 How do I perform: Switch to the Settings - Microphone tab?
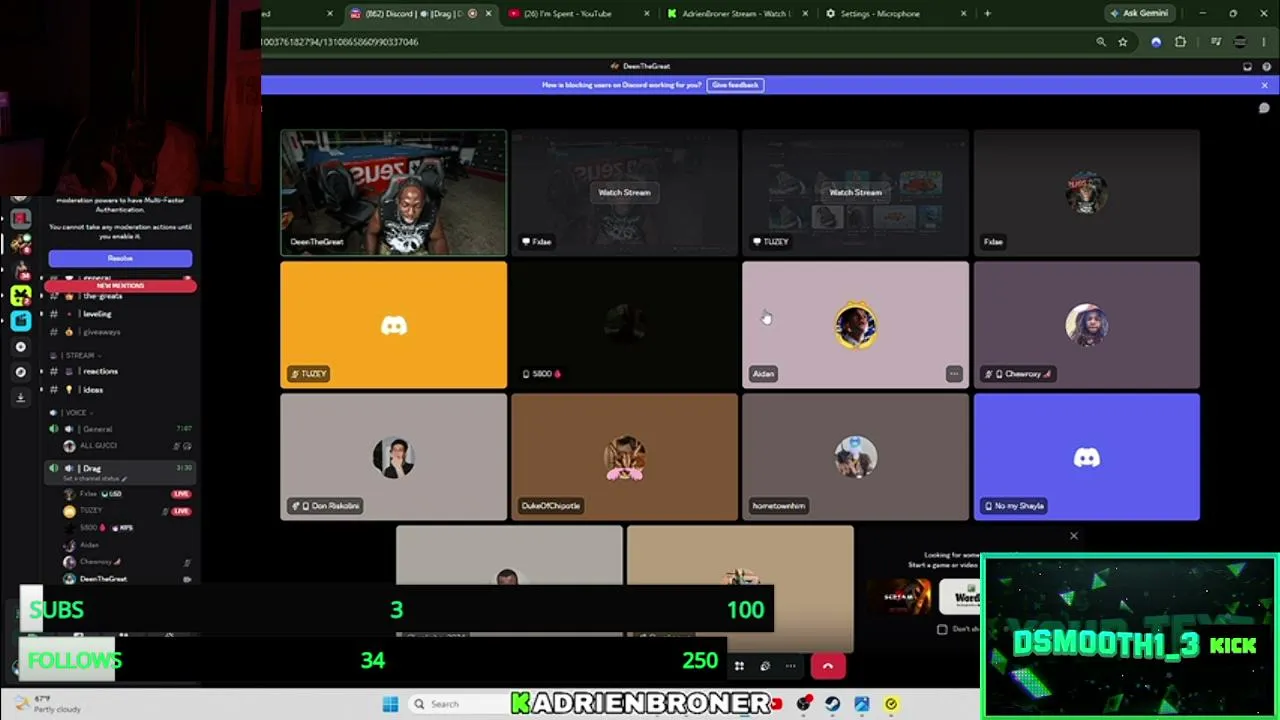click(x=896, y=13)
